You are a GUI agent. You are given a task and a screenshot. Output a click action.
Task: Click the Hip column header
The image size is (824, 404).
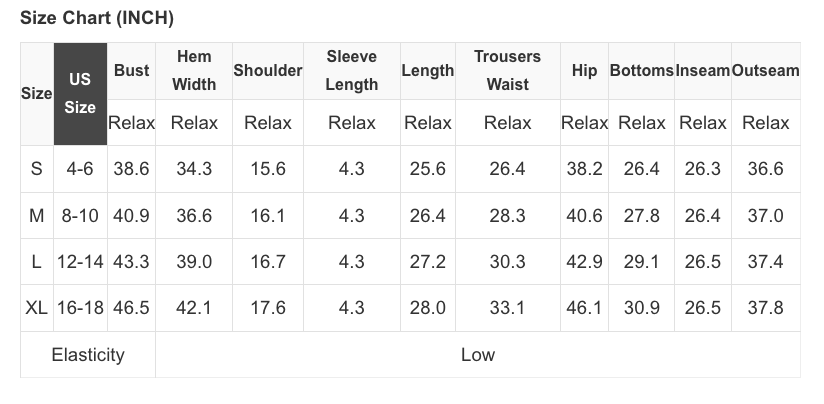[x=584, y=71]
